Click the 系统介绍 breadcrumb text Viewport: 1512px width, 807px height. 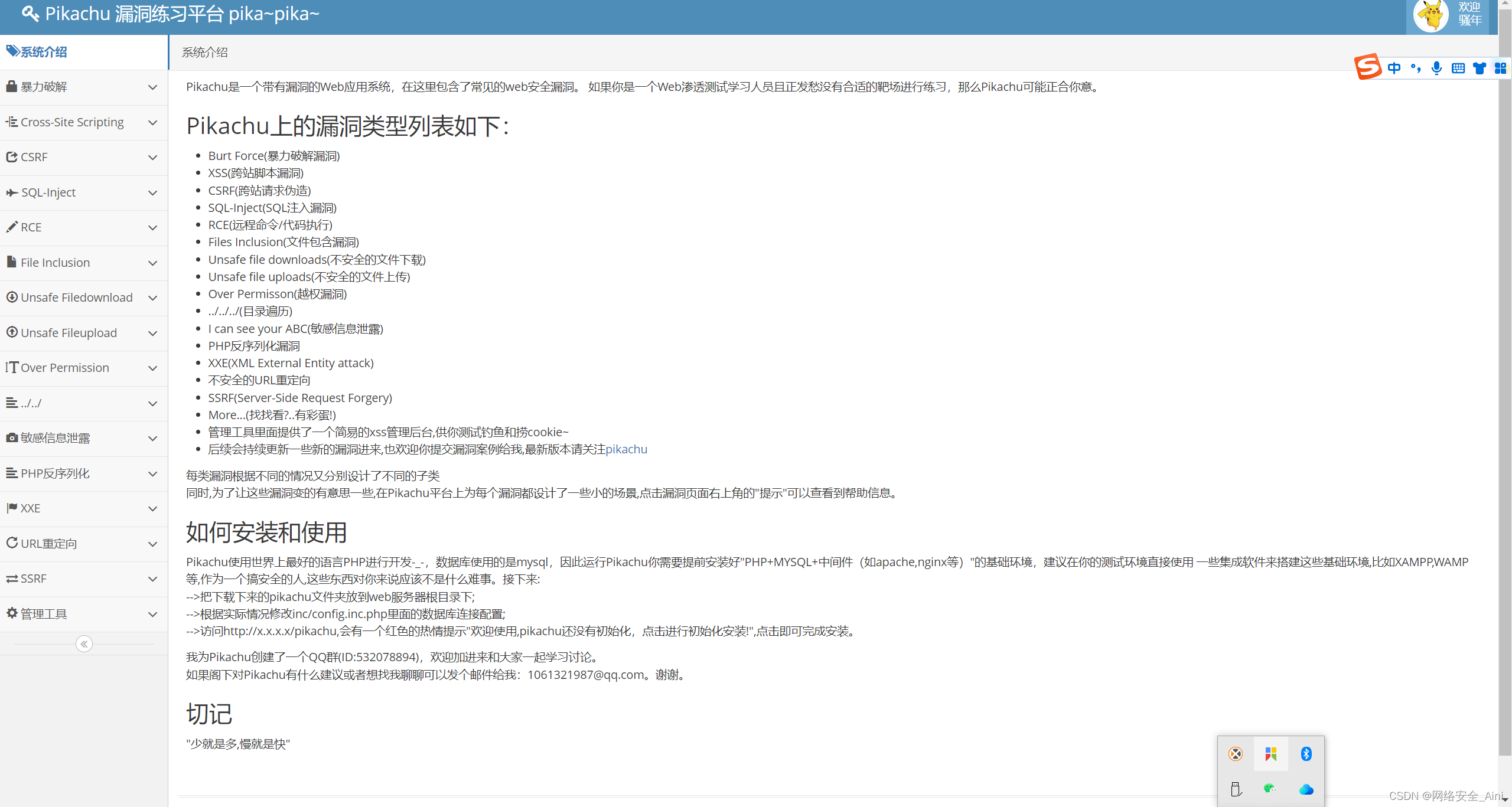[x=204, y=53]
